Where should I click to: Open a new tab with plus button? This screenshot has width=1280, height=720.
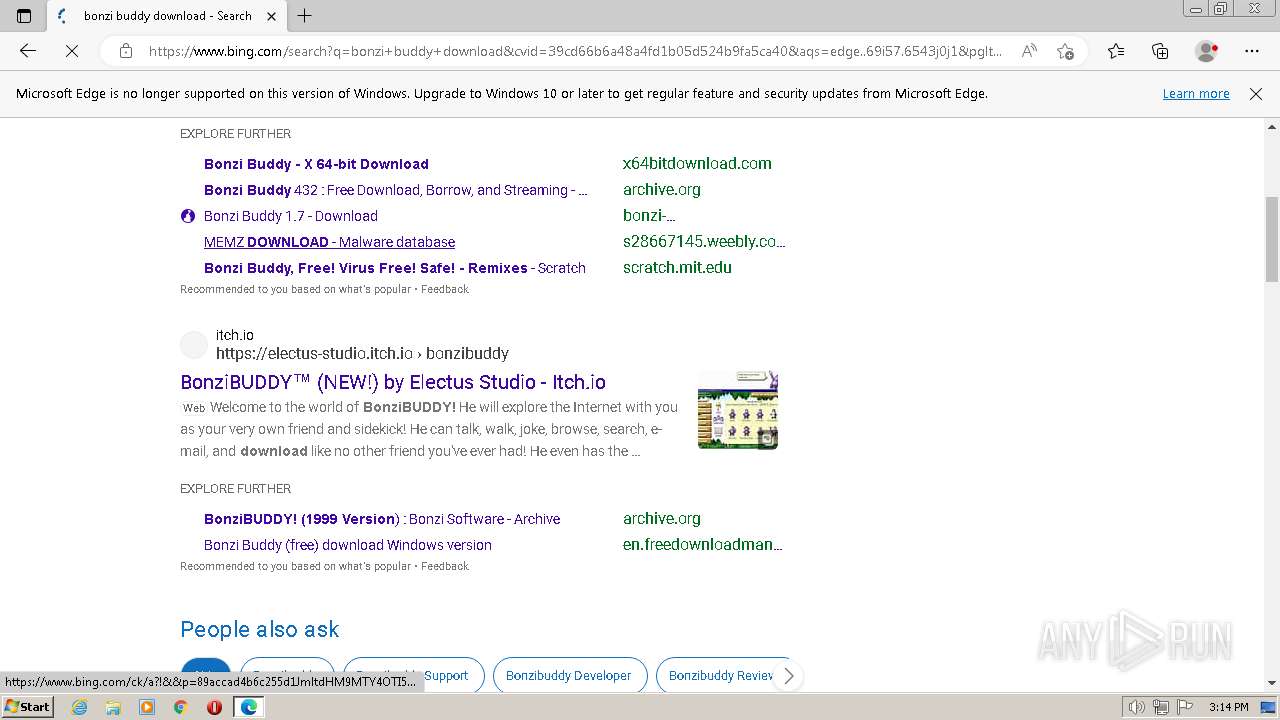[x=305, y=16]
